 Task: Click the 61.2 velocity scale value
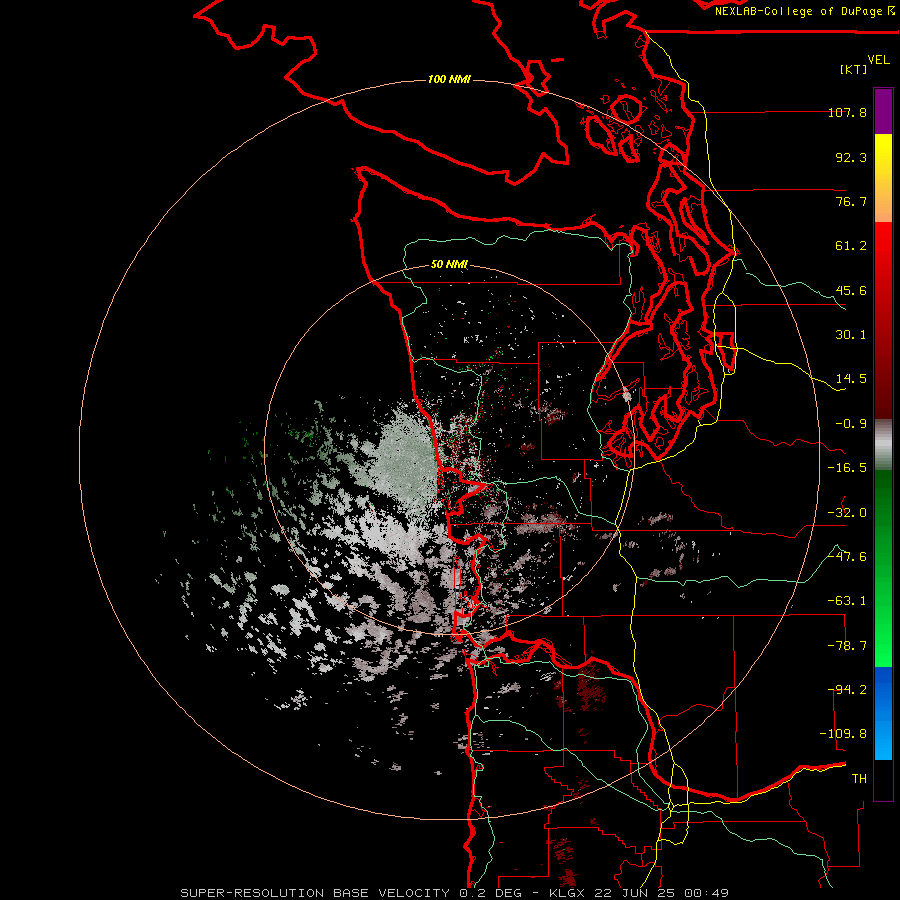851,246
